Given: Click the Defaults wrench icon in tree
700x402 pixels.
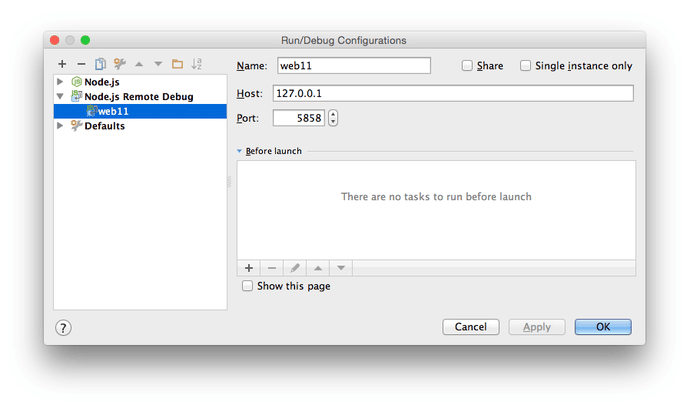Looking at the screenshot, I should [77, 126].
